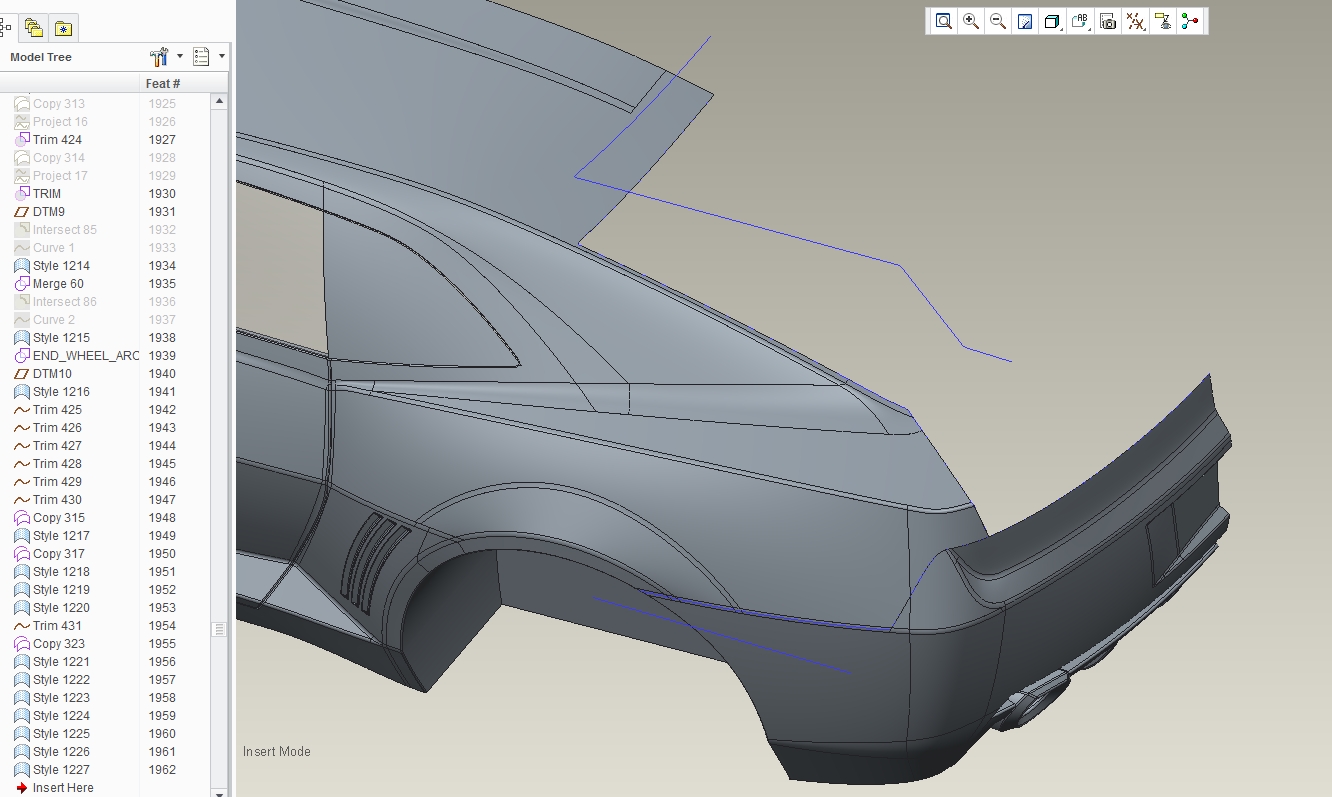
Task: Select the Trim 429 feature
Action: 57,482
